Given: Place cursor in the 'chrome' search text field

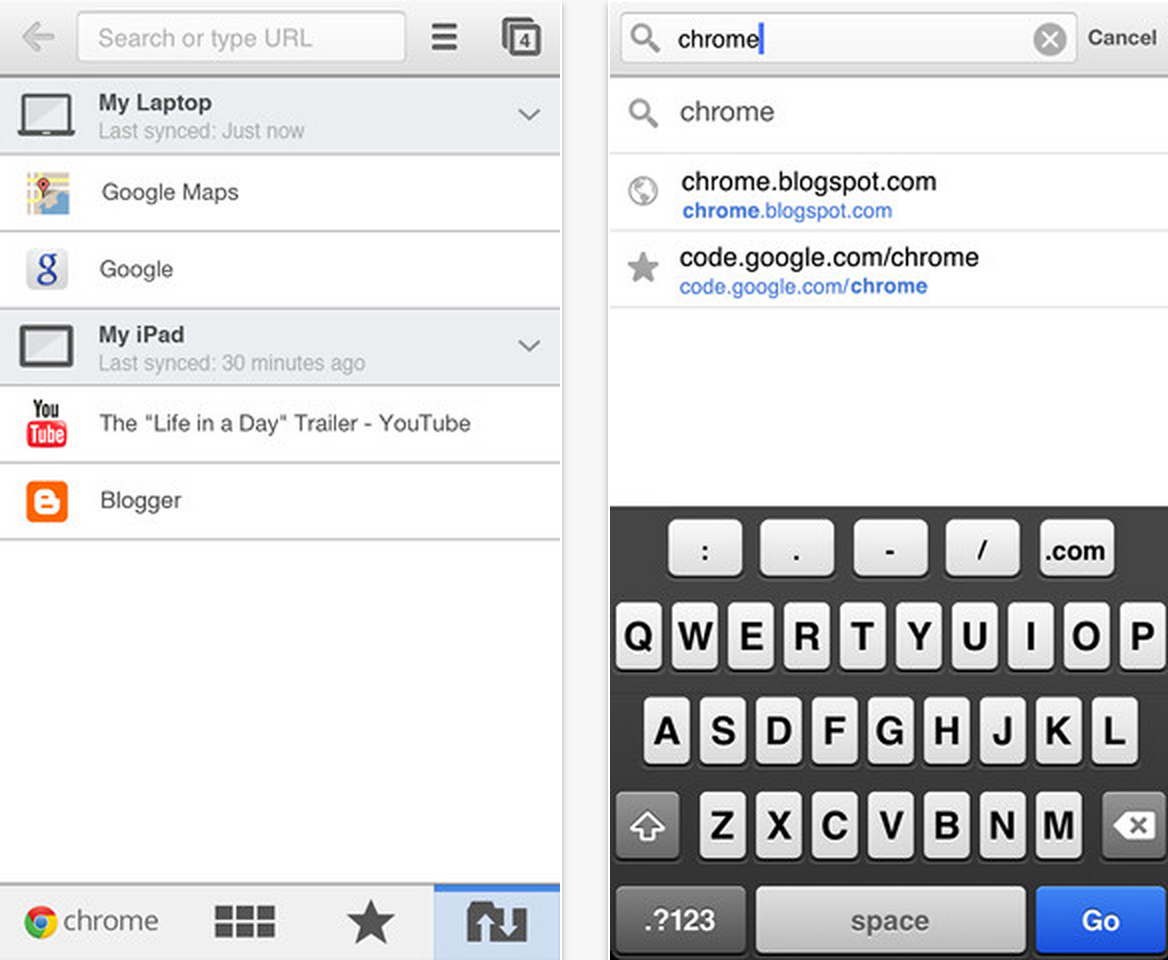Looking at the screenshot, I should (849, 38).
